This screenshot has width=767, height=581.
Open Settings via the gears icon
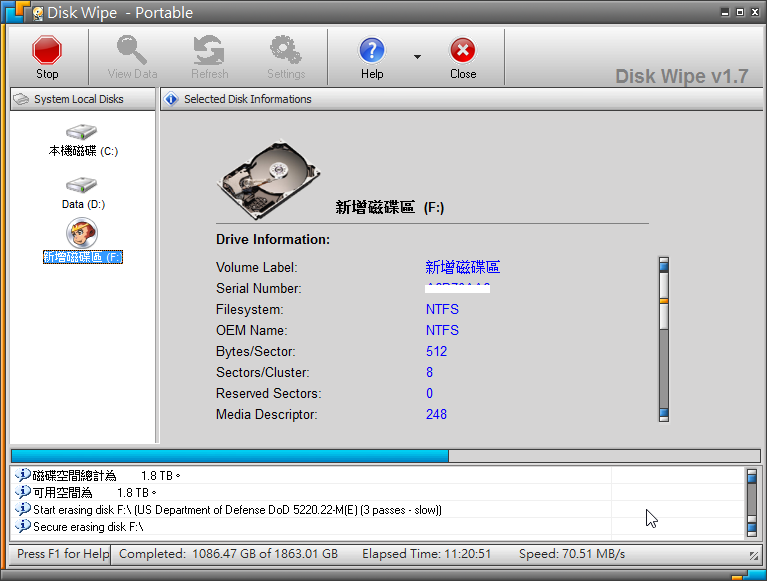pyautogui.click(x=286, y=51)
